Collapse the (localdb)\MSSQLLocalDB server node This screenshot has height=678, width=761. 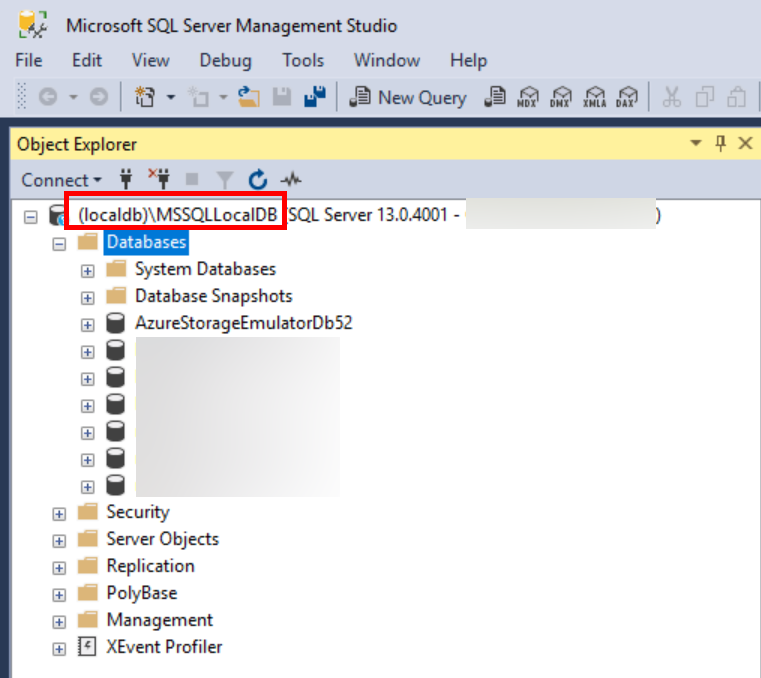coord(31,216)
